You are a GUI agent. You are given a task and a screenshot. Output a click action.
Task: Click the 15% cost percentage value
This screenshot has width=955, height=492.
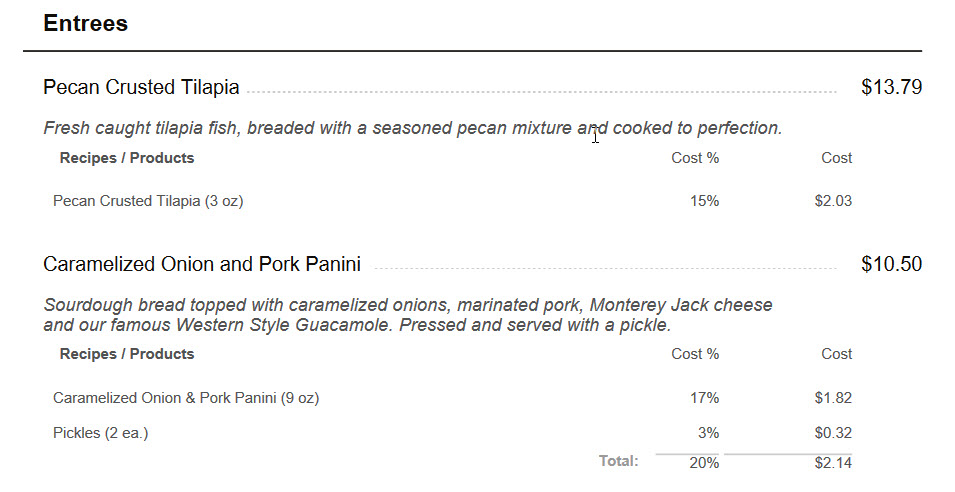(x=704, y=201)
